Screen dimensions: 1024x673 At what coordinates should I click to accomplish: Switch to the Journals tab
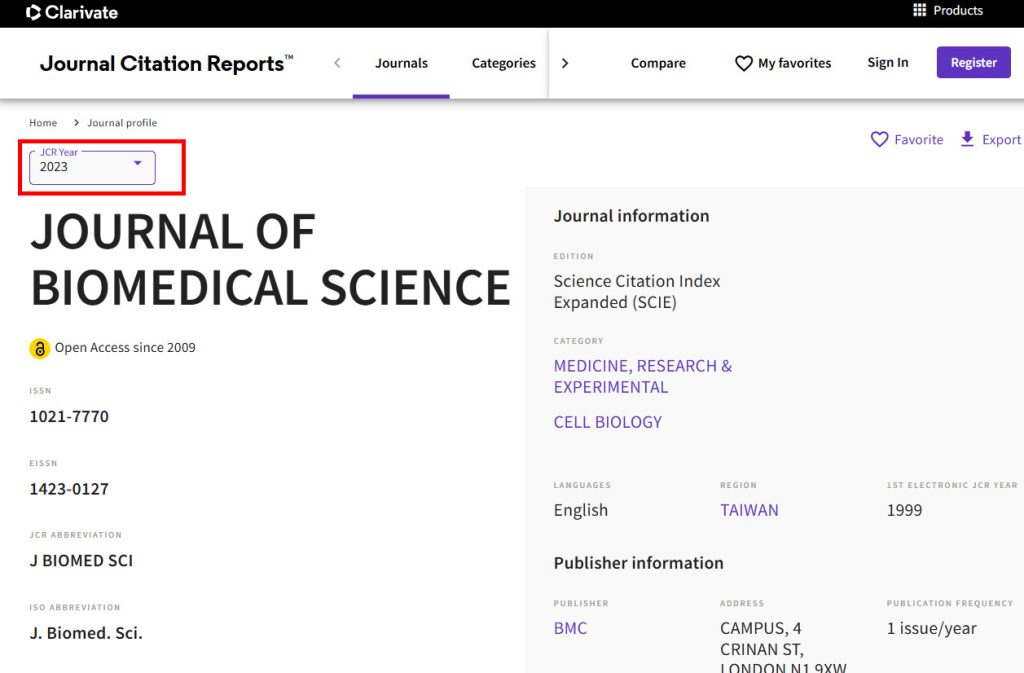click(x=401, y=63)
